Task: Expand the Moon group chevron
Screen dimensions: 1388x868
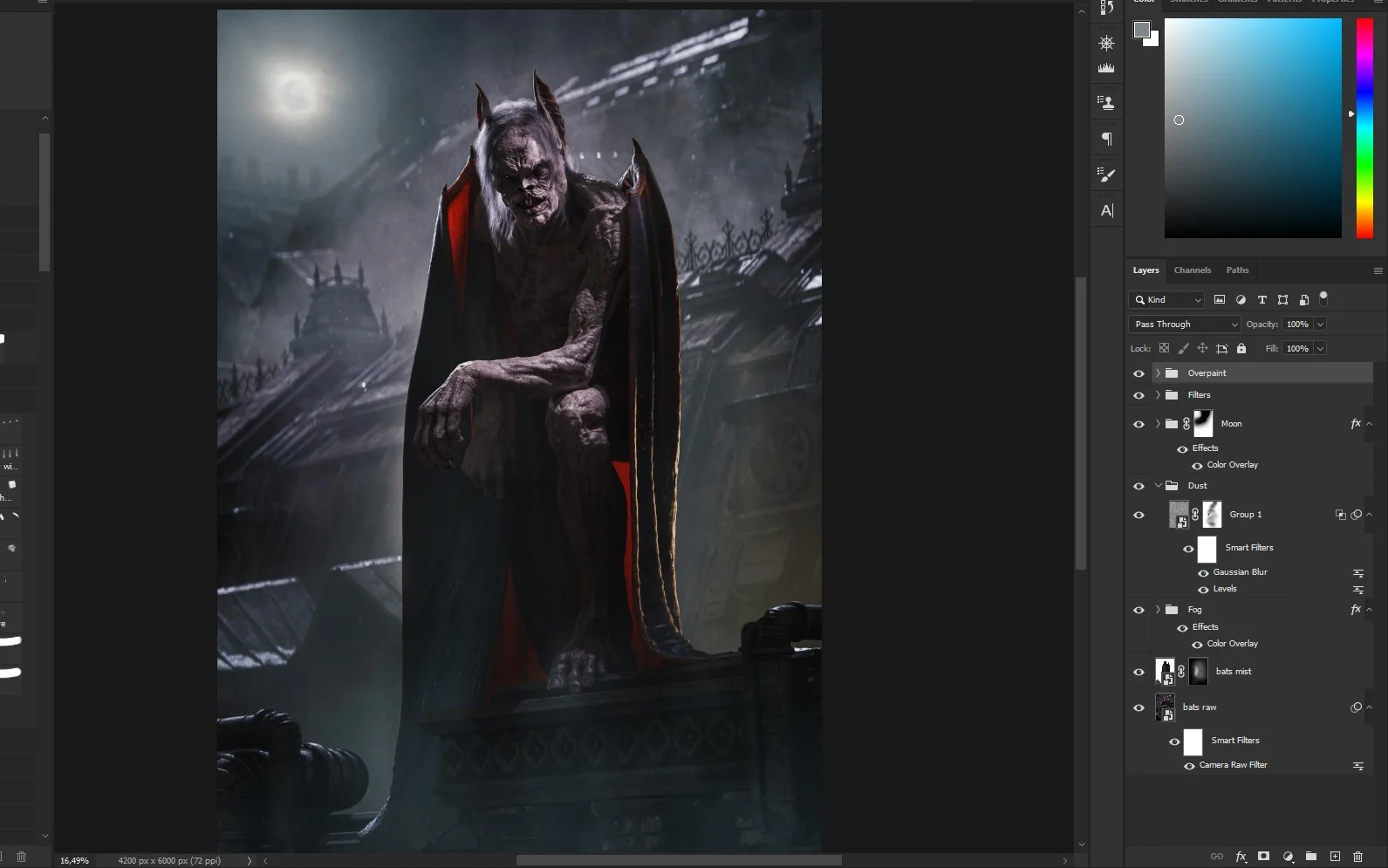Action: pyautogui.click(x=1158, y=424)
